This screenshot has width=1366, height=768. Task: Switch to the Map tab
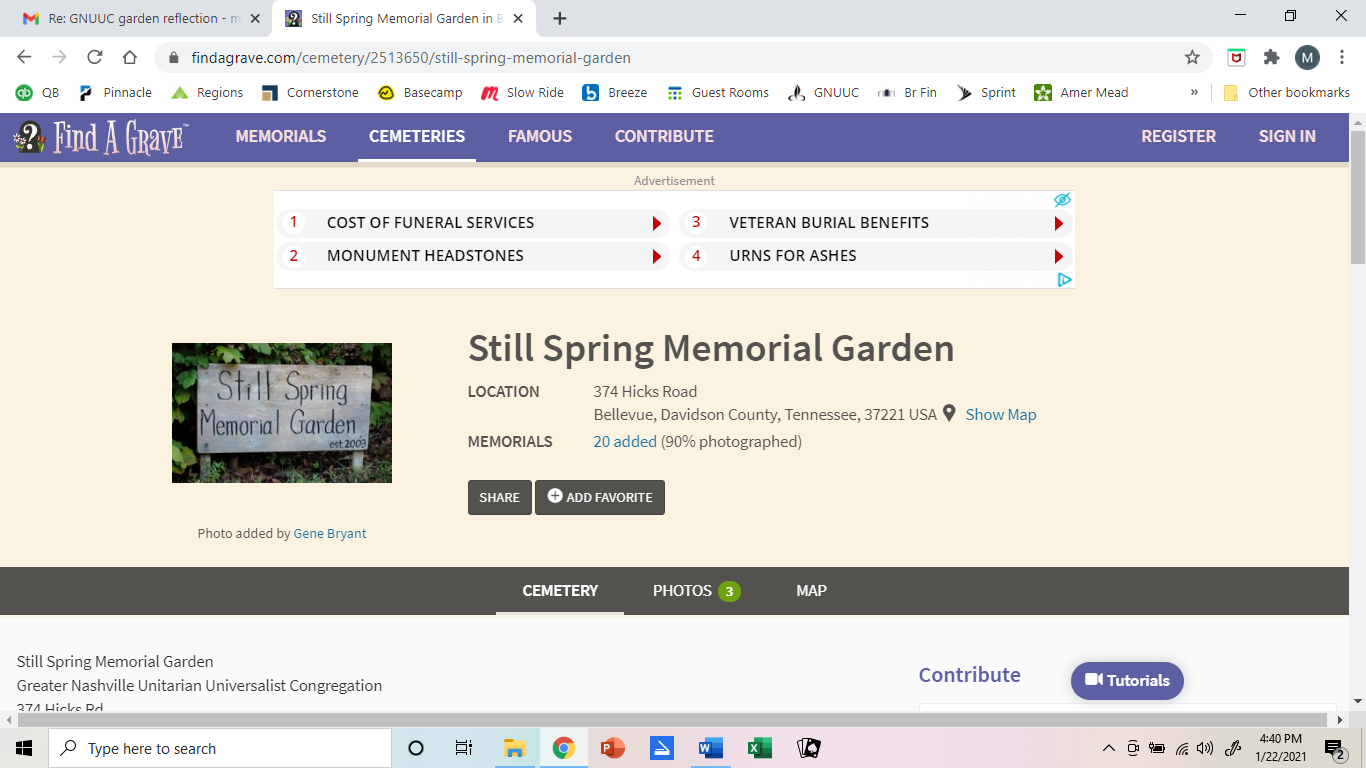tap(811, 591)
